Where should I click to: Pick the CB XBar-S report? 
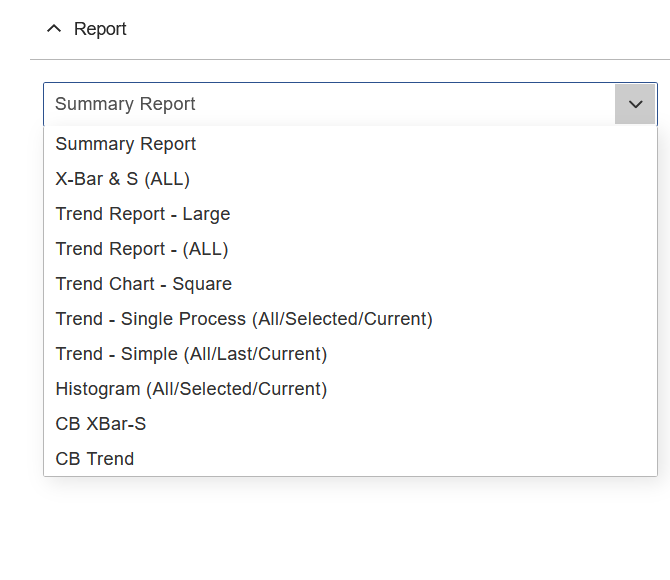click(101, 424)
